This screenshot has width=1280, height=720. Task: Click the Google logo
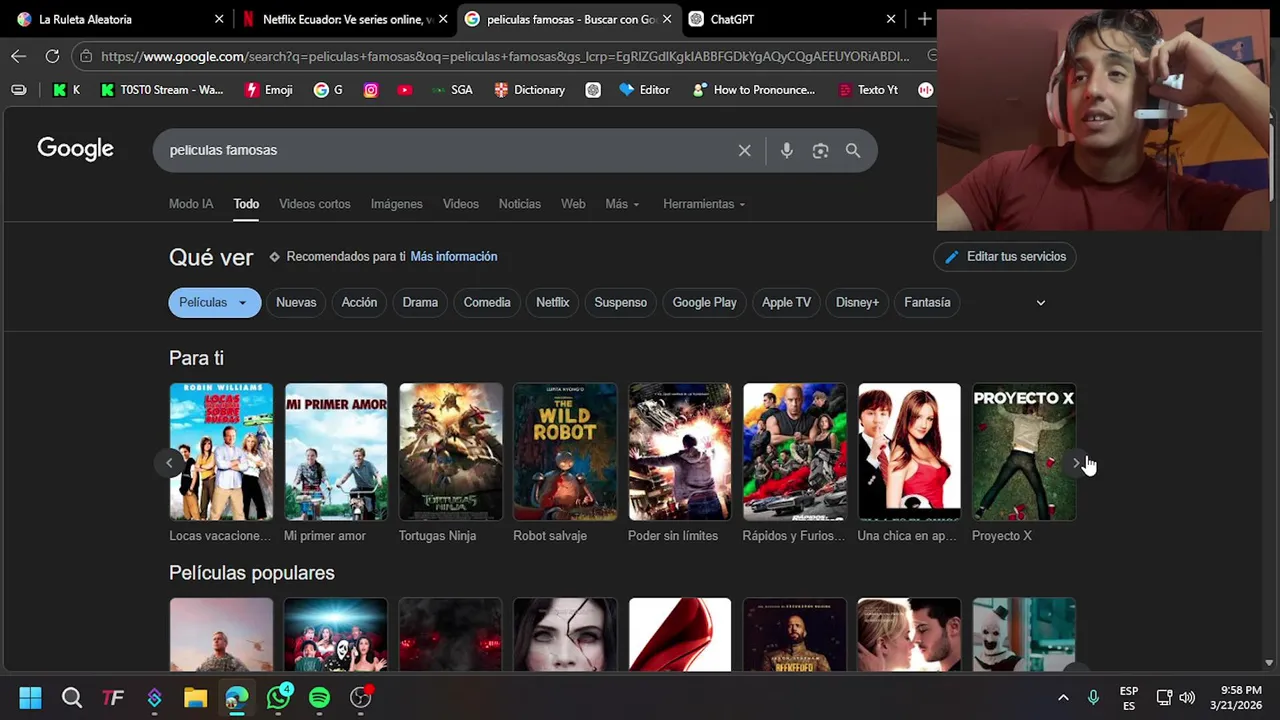pyautogui.click(x=75, y=149)
